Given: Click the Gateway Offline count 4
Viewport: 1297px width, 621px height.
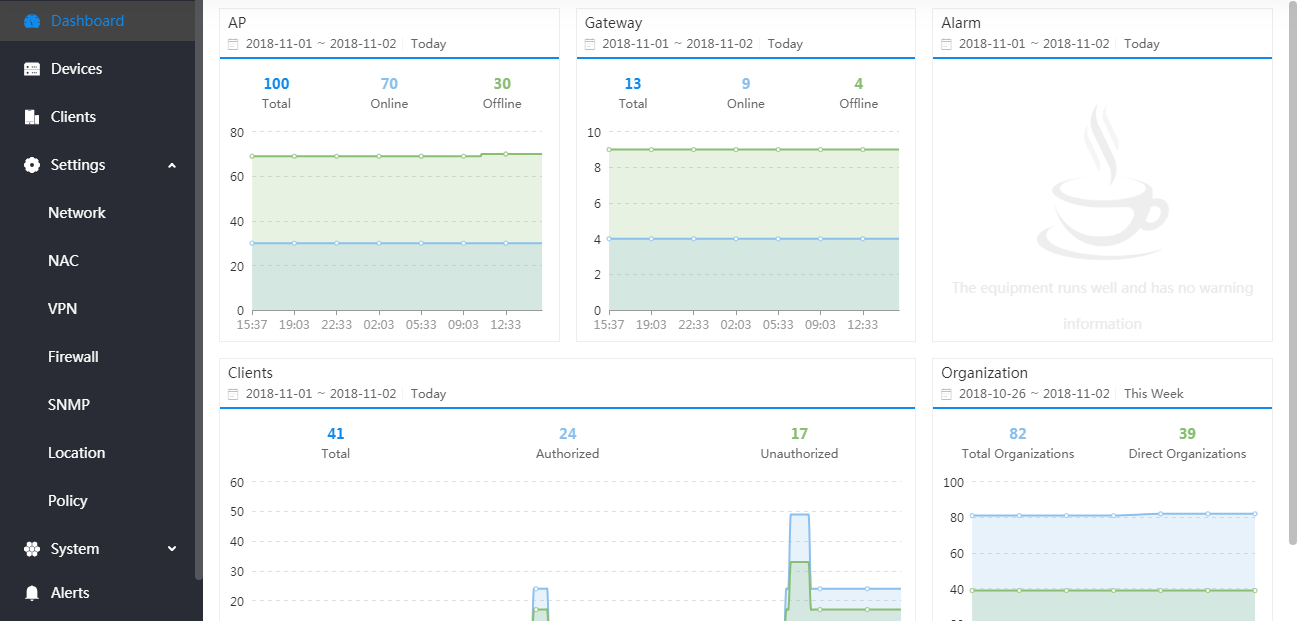Looking at the screenshot, I should tap(859, 84).
